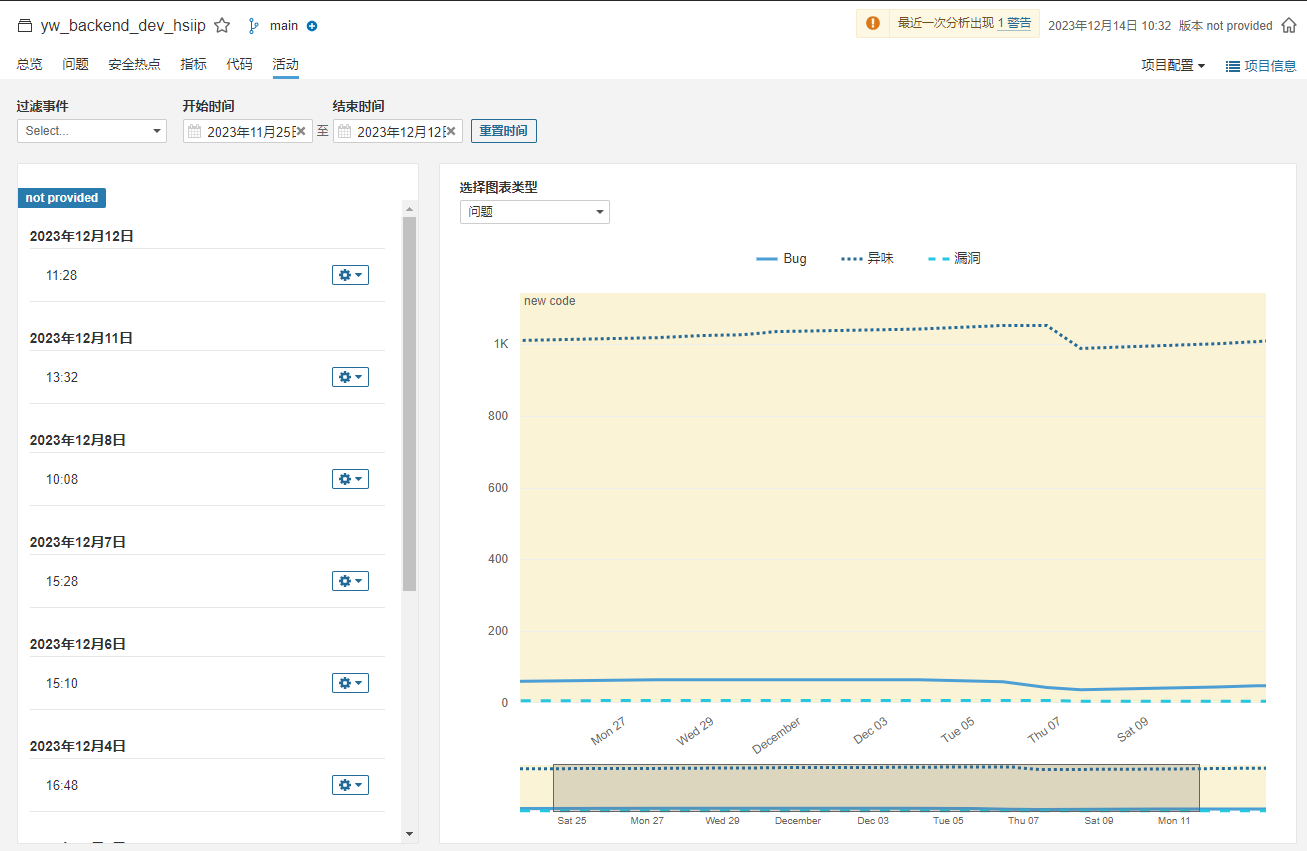Go to home via the house icon
This screenshot has width=1307, height=851.
[x=1289, y=26]
